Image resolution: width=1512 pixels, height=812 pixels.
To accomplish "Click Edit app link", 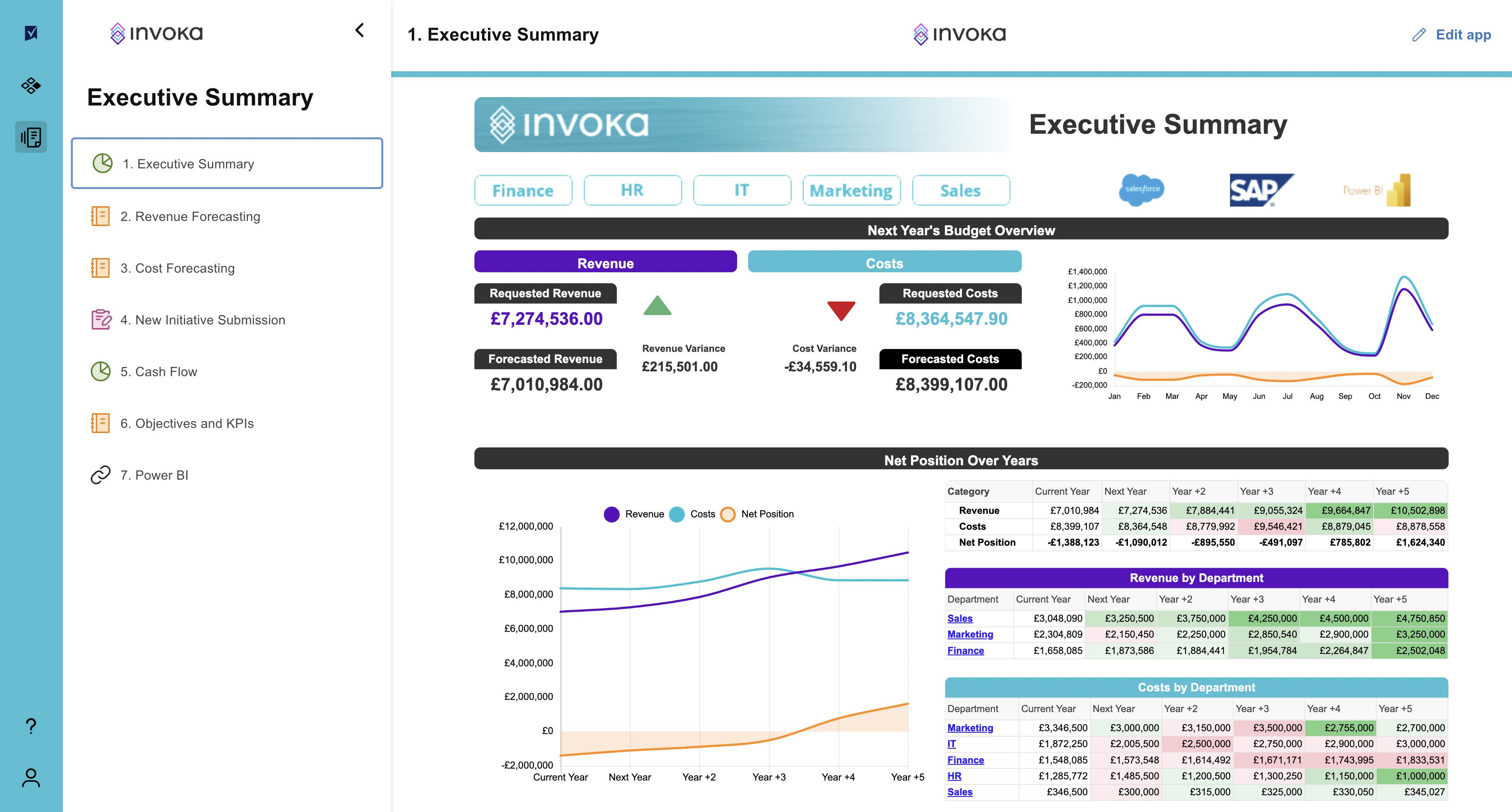I will pyautogui.click(x=1463, y=35).
